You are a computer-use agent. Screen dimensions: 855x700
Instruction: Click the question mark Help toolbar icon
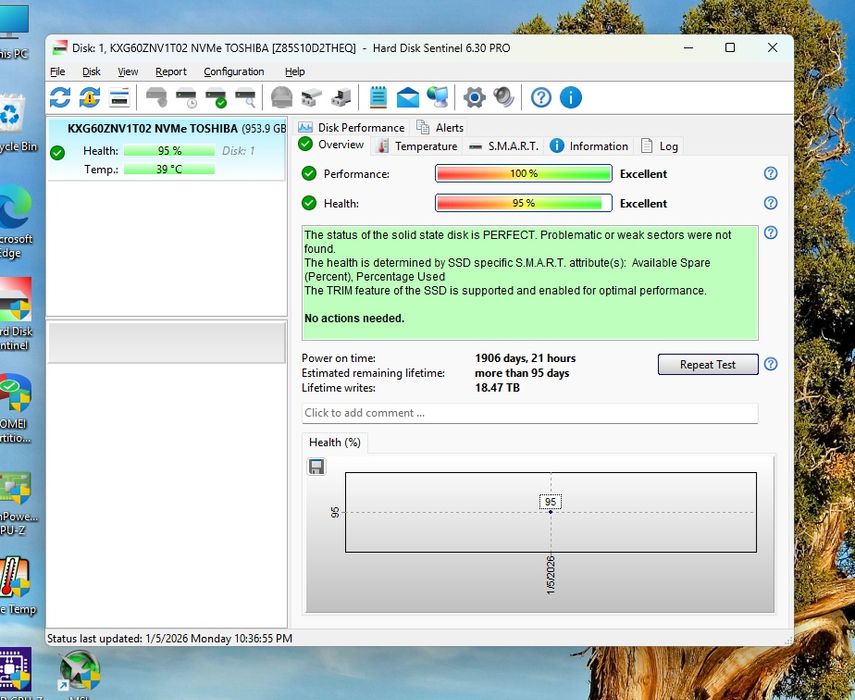click(541, 98)
